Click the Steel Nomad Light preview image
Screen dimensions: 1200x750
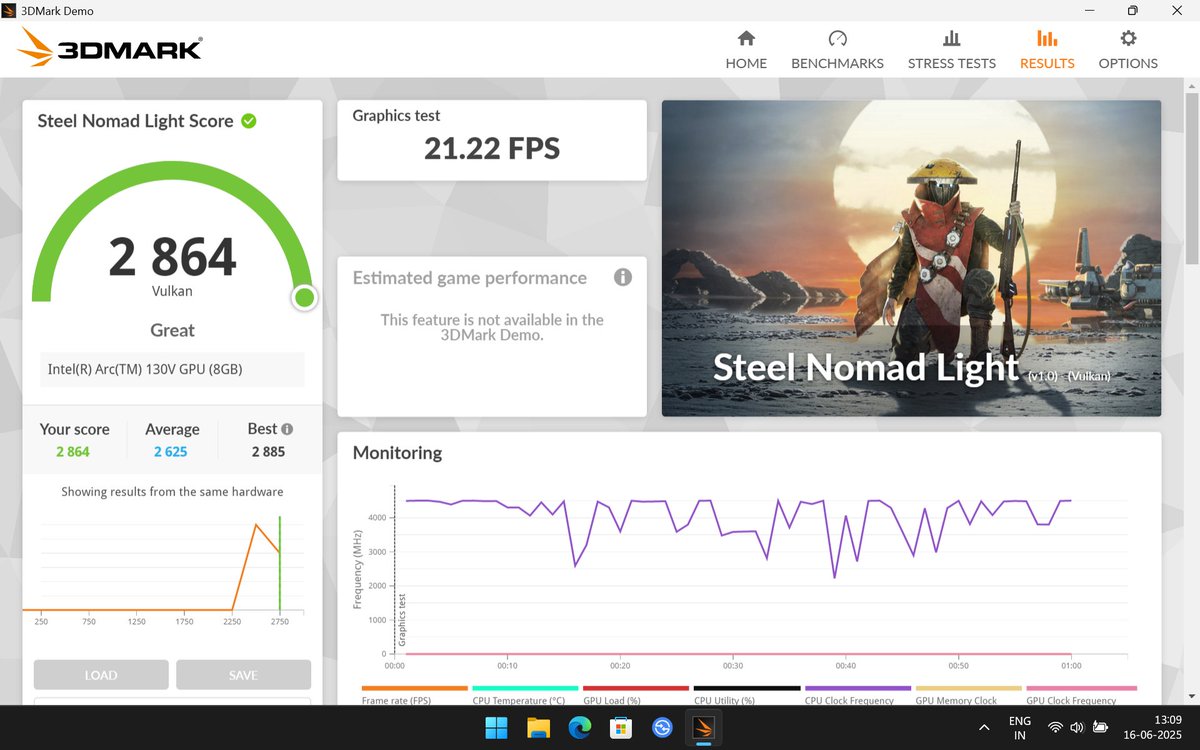(x=911, y=258)
